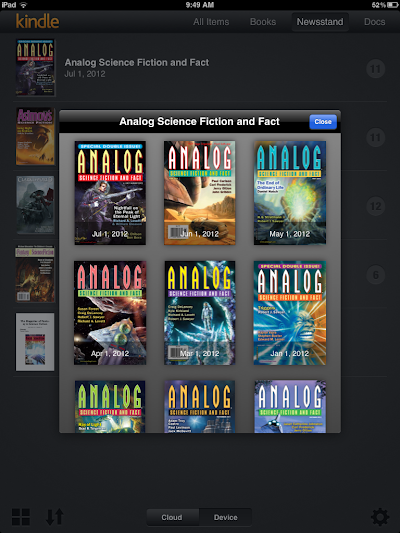Switch to grid view icon
The height and width of the screenshot is (533, 400).
pos(21,517)
